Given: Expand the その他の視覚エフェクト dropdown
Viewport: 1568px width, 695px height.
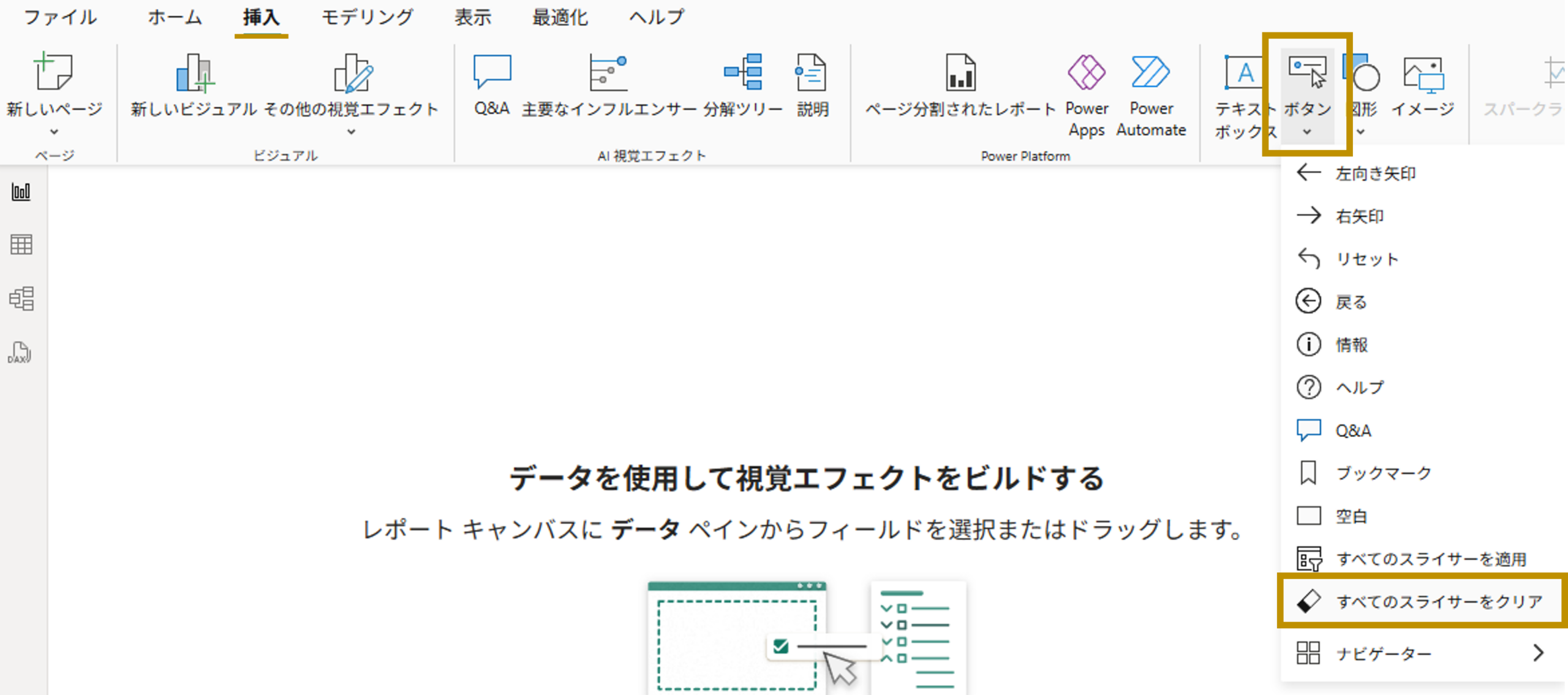Looking at the screenshot, I should point(351,132).
